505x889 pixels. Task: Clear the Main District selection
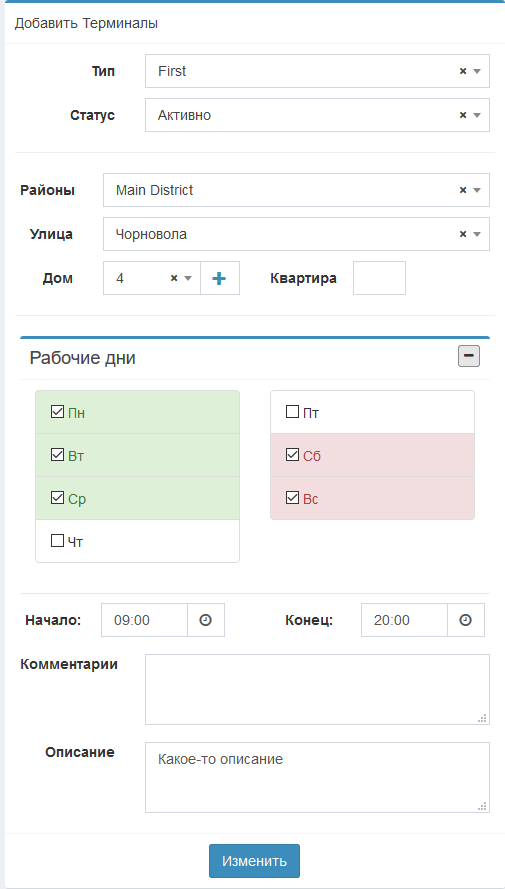pos(462,190)
